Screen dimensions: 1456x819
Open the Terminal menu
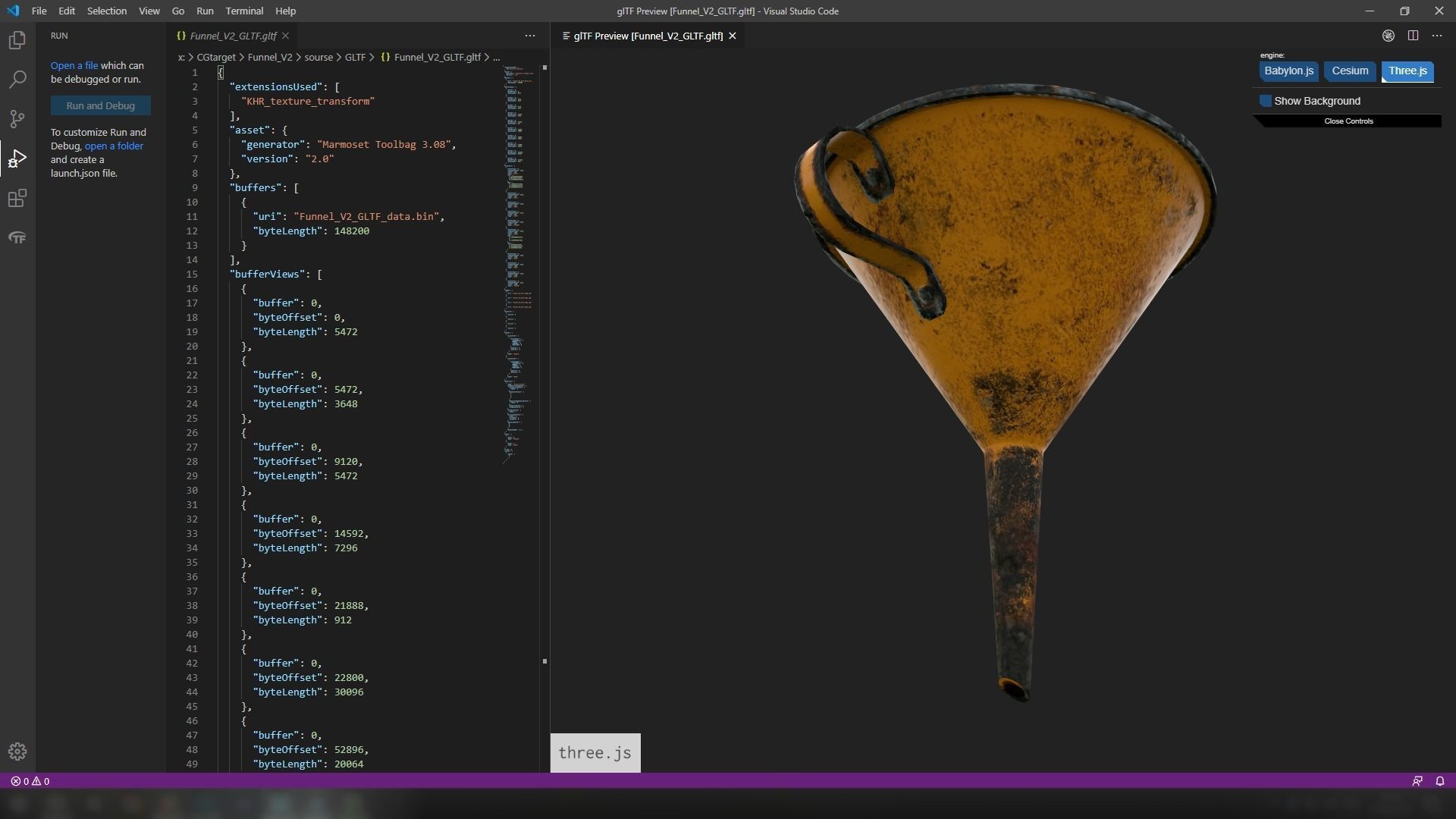244,11
